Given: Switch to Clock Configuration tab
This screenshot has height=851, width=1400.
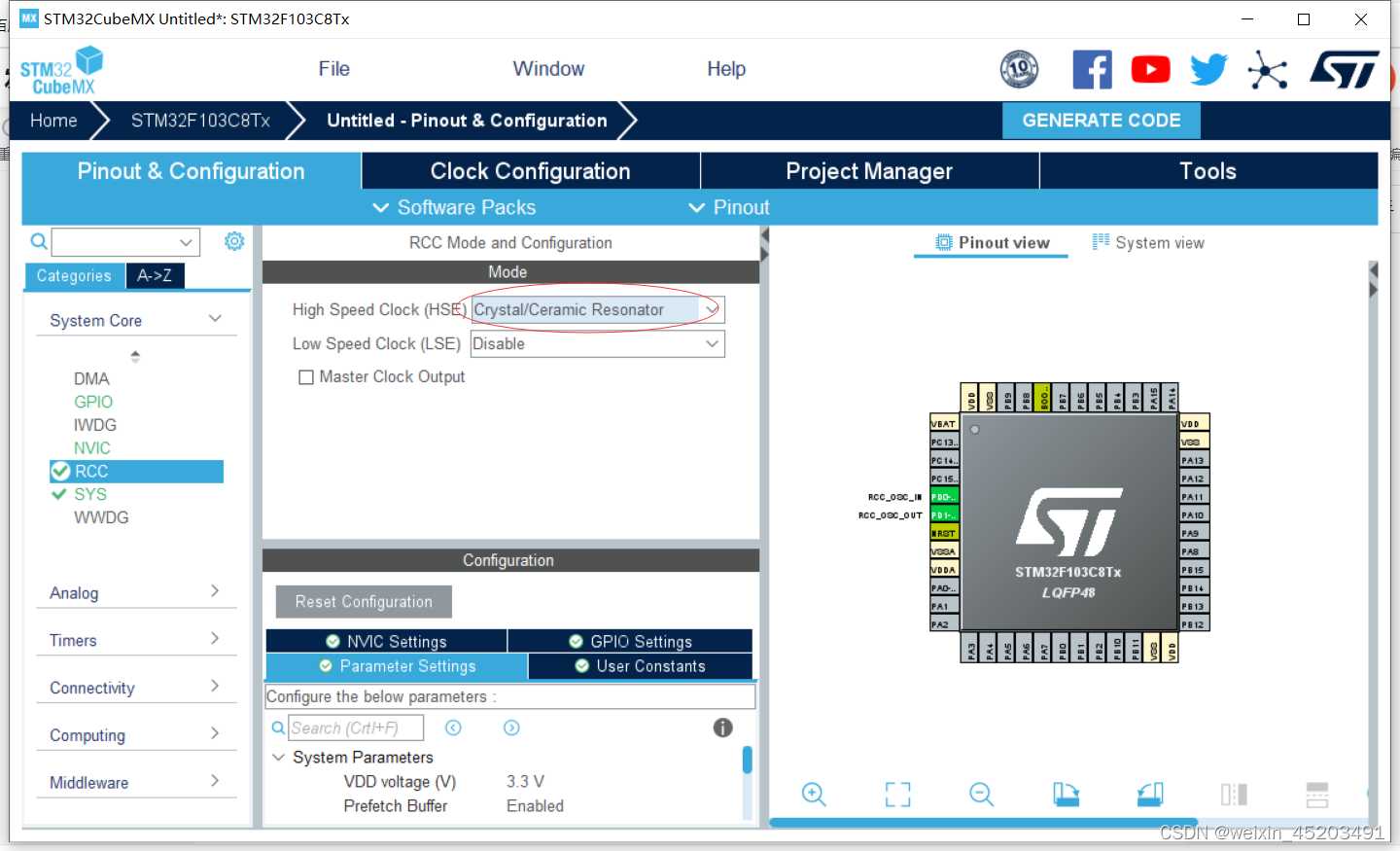Looking at the screenshot, I should (x=531, y=171).
